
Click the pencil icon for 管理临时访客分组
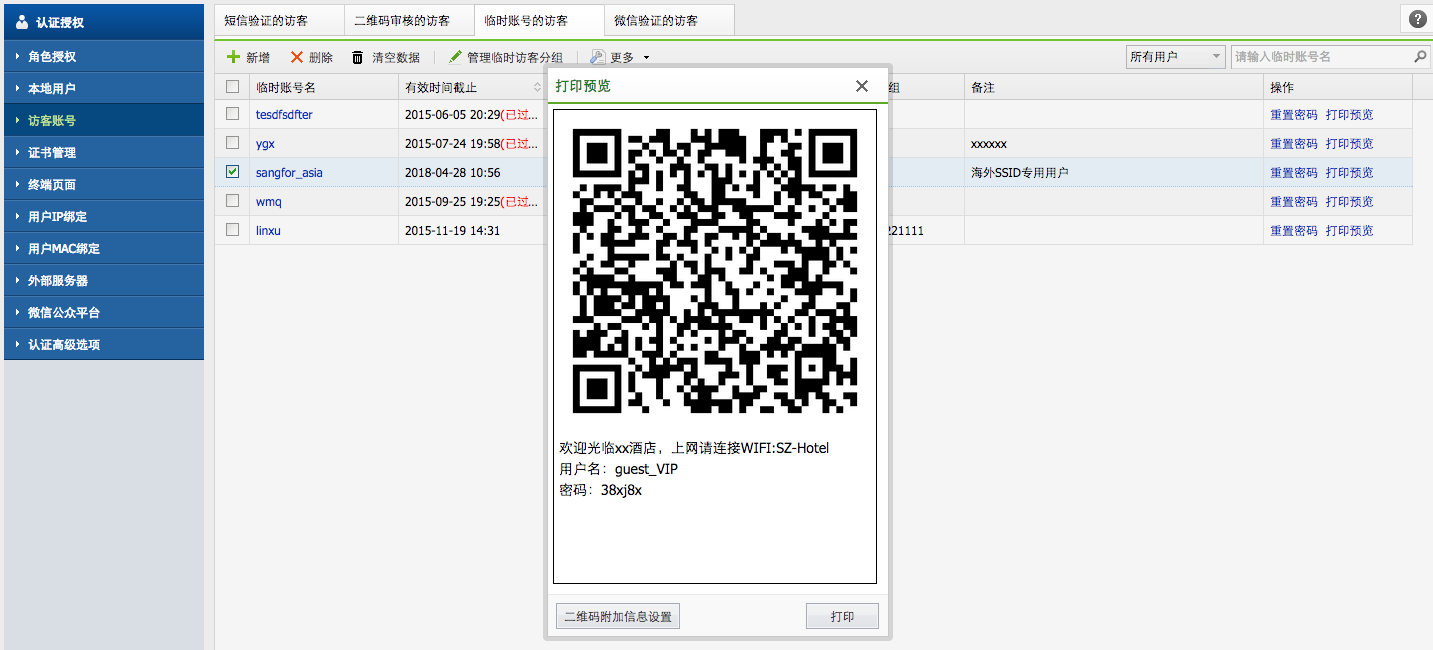[x=456, y=58]
